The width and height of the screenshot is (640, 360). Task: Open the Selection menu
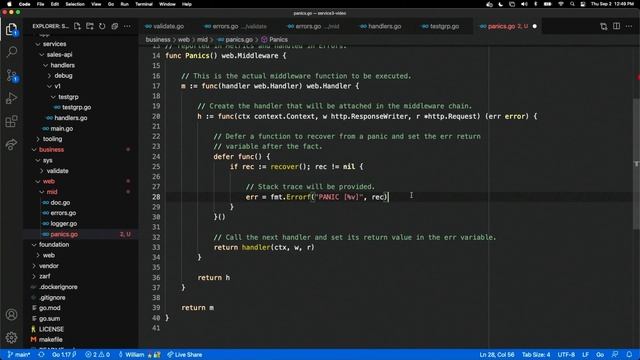point(75,4)
